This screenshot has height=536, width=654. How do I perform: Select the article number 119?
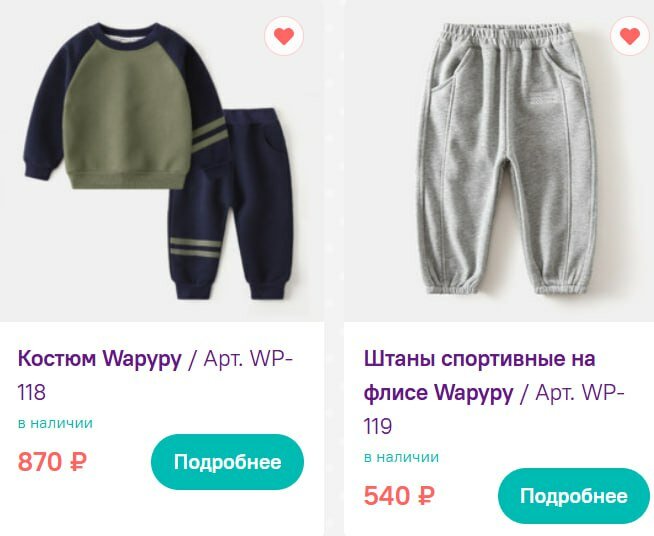[x=378, y=426]
